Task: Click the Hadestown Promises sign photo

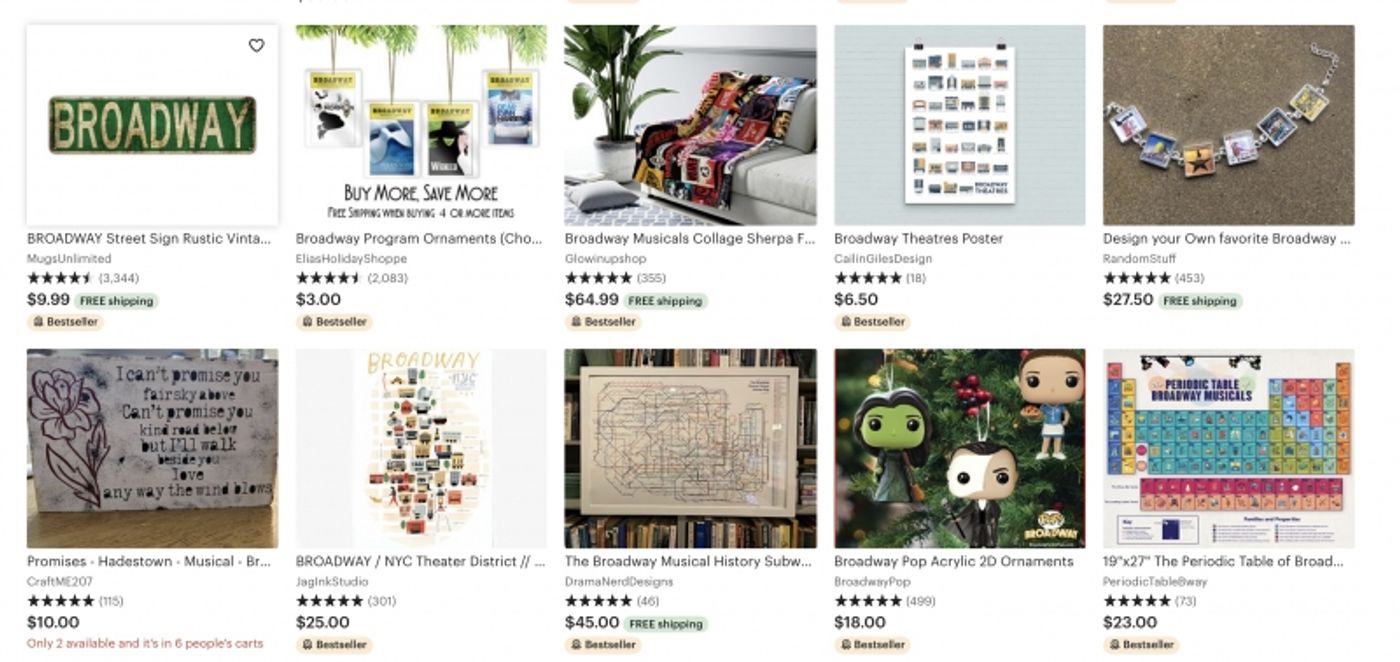Action: point(152,448)
